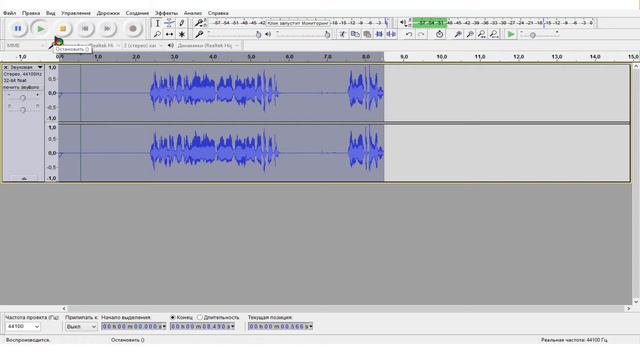This screenshot has width=640, height=360.
Task: Click the 10,0 mark on the timeline ruler
Action: [x=442, y=57]
